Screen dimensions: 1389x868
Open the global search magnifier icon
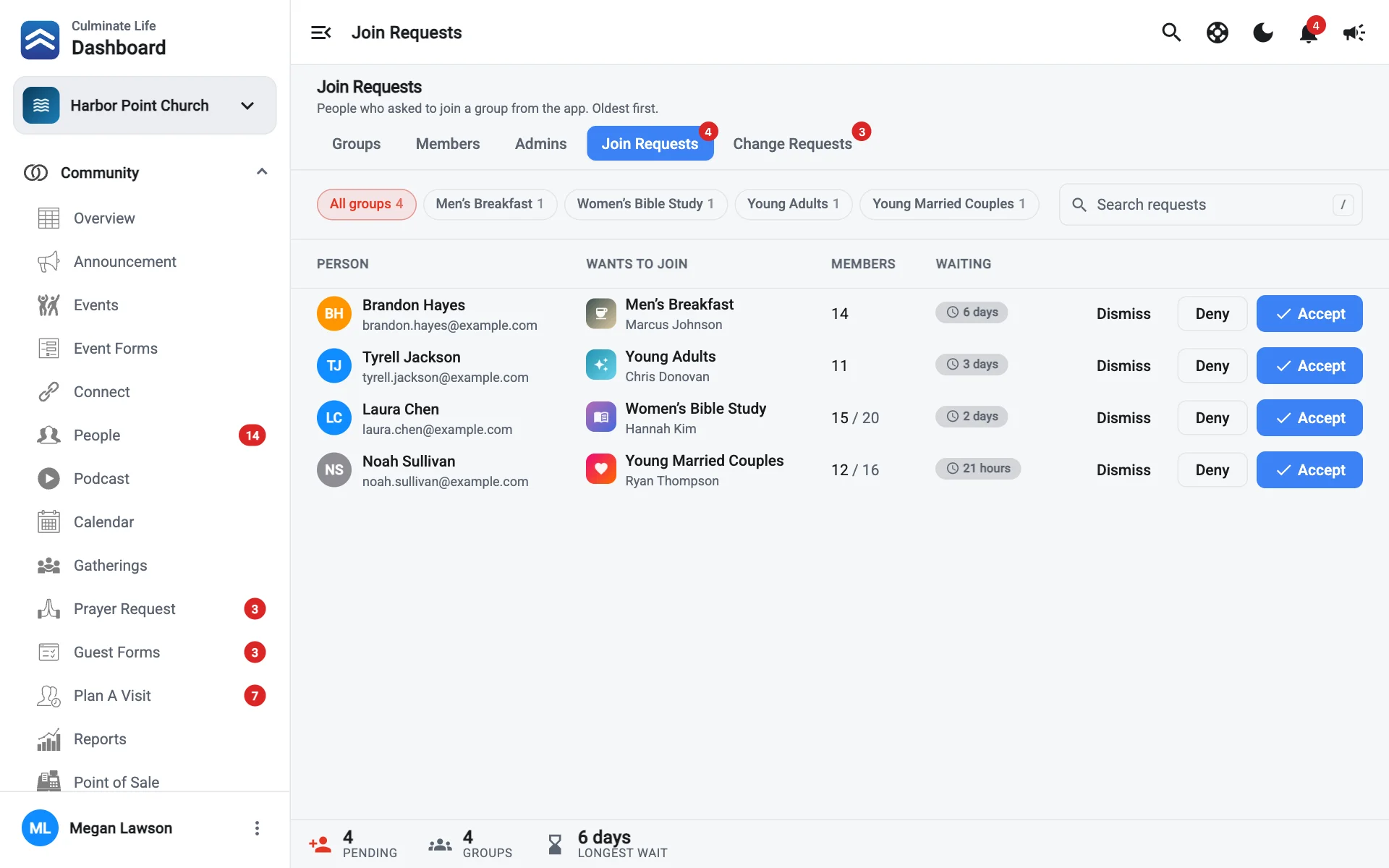pyautogui.click(x=1171, y=33)
